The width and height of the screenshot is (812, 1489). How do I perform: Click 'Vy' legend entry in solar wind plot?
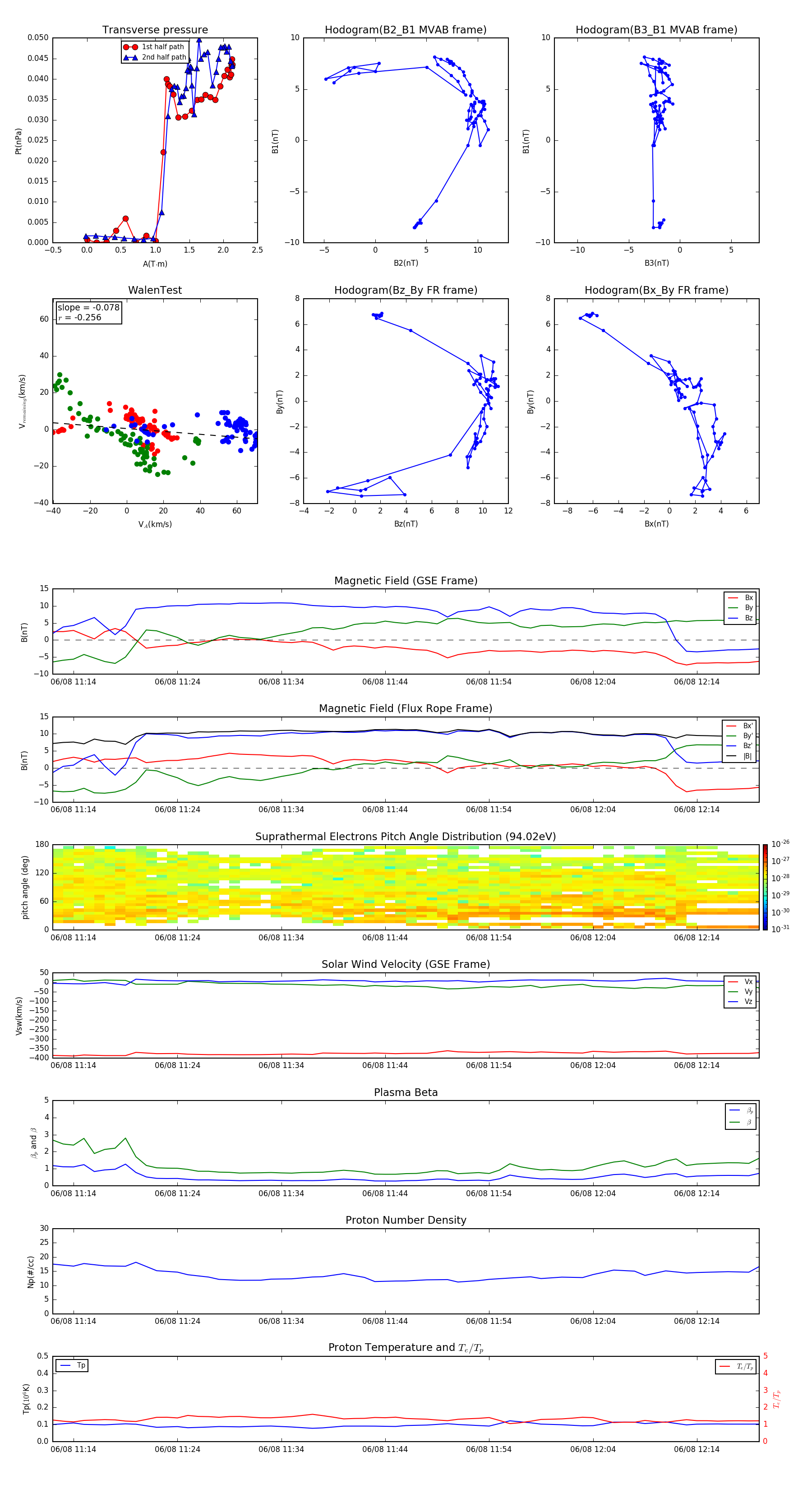point(741,991)
